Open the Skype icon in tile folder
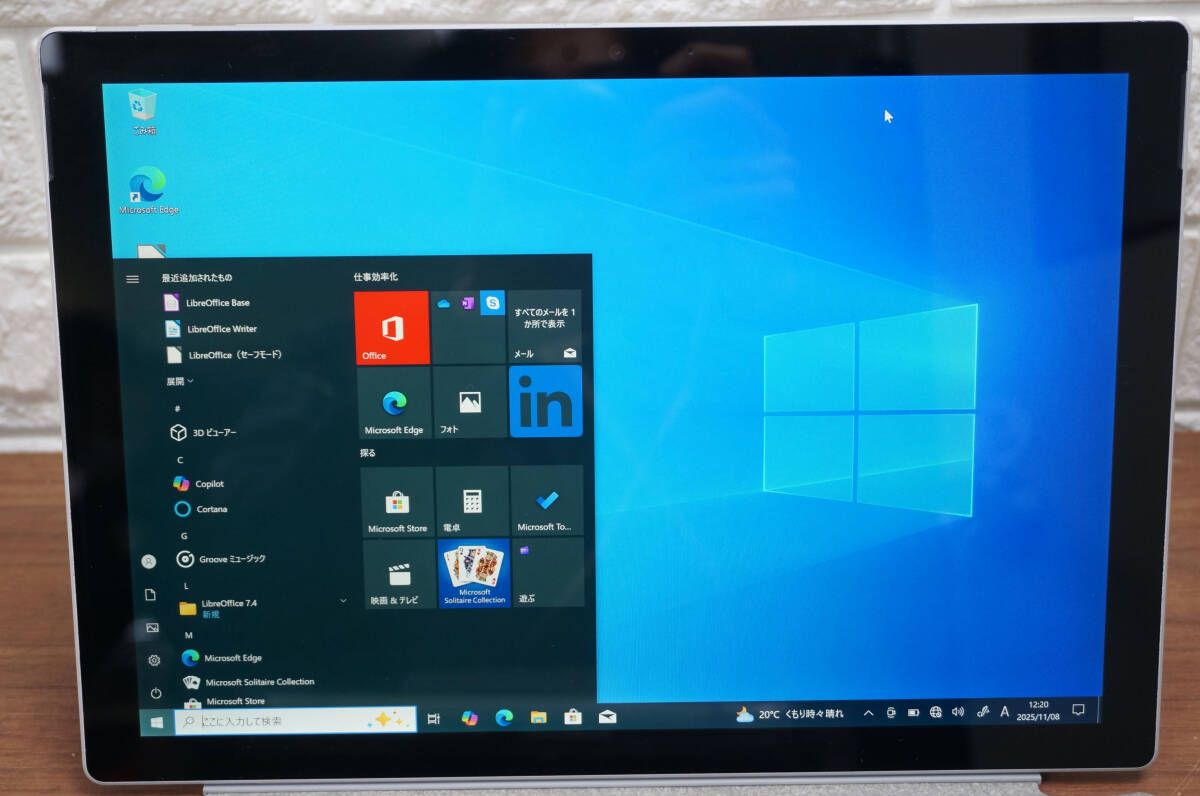The height and width of the screenshot is (796, 1200). (492, 302)
